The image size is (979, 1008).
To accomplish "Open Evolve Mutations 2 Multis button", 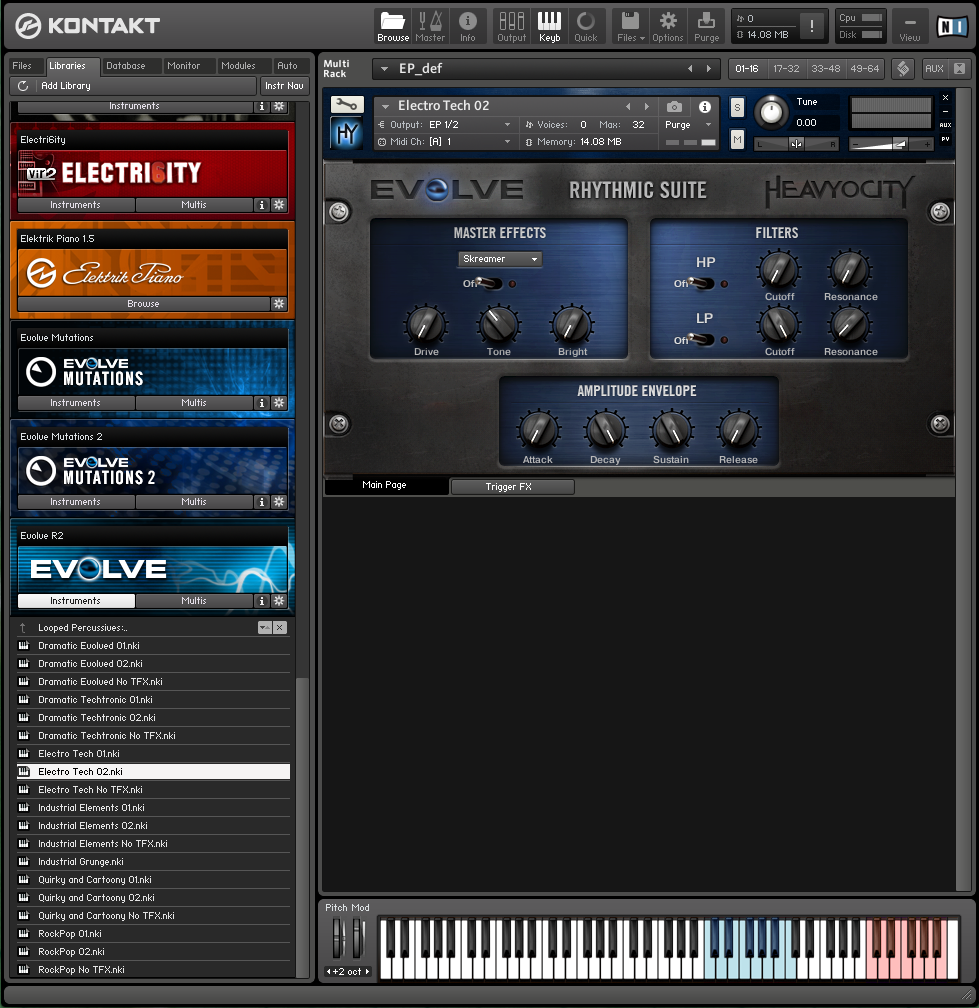I will (x=193, y=501).
